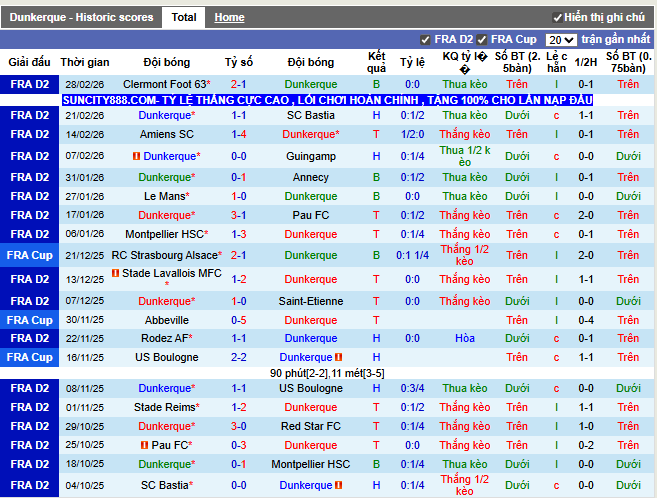Select the Total tab
The height and width of the screenshot is (498, 657).
(x=183, y=17)
